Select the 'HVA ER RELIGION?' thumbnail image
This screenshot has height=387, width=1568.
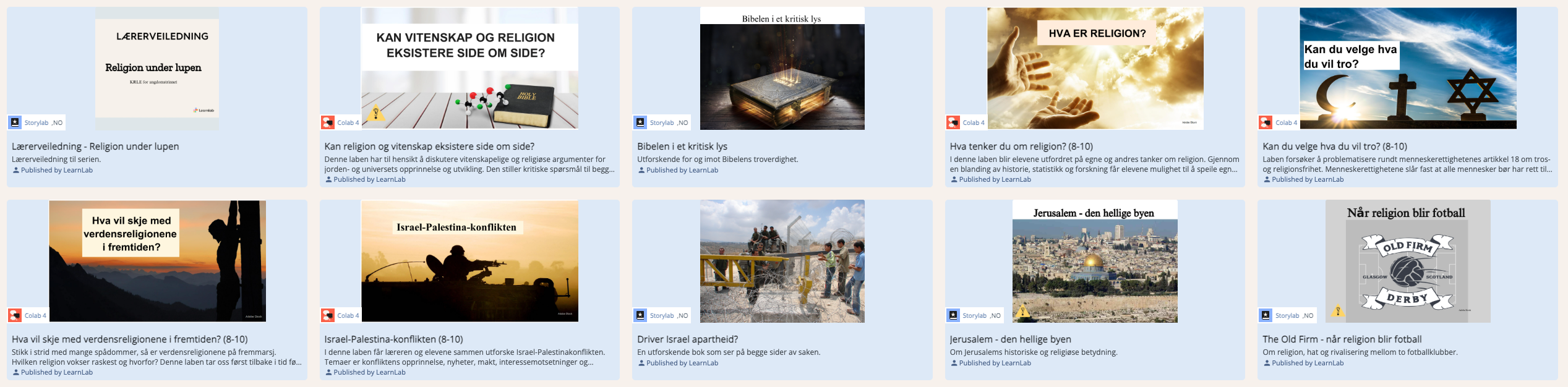(x=1095, y=68)
